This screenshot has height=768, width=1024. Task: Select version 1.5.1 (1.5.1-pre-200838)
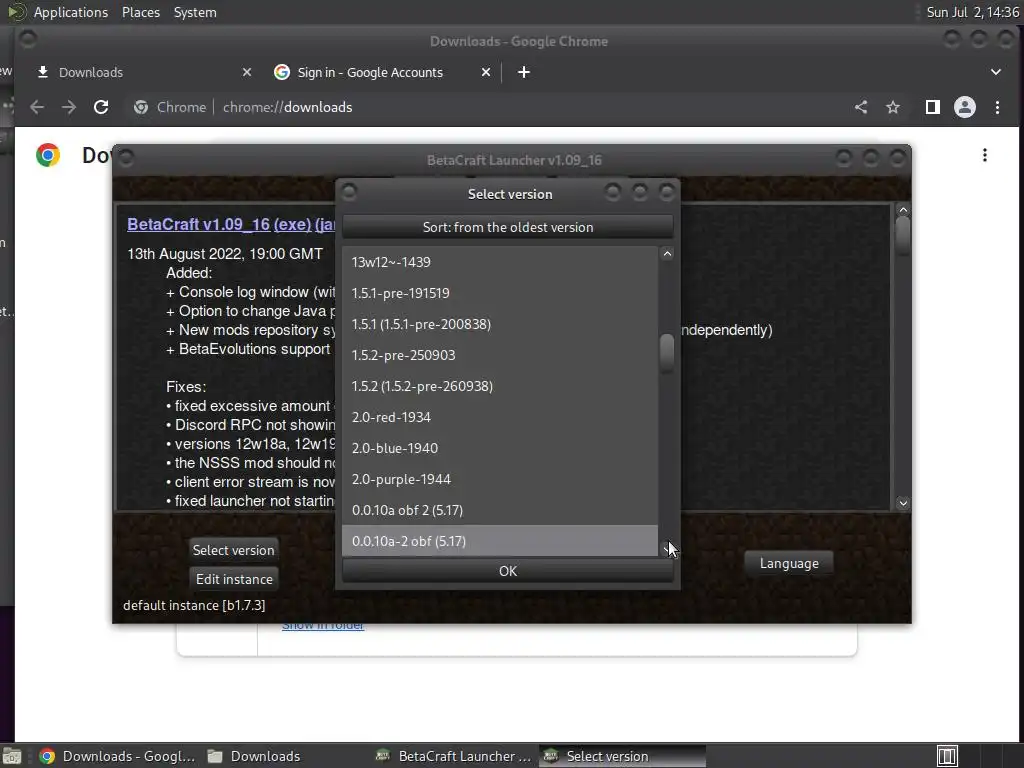[x=500, y=324]
